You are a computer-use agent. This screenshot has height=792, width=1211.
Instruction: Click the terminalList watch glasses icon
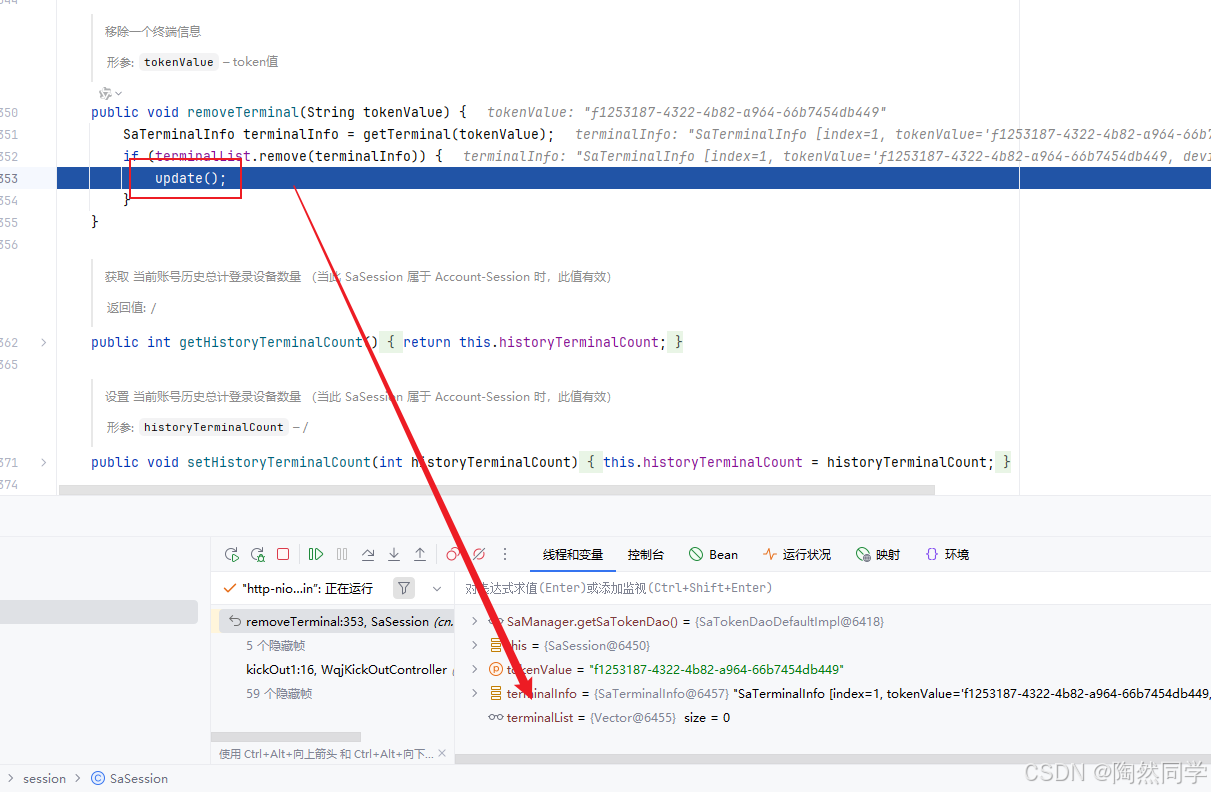(x=495, y=718)
